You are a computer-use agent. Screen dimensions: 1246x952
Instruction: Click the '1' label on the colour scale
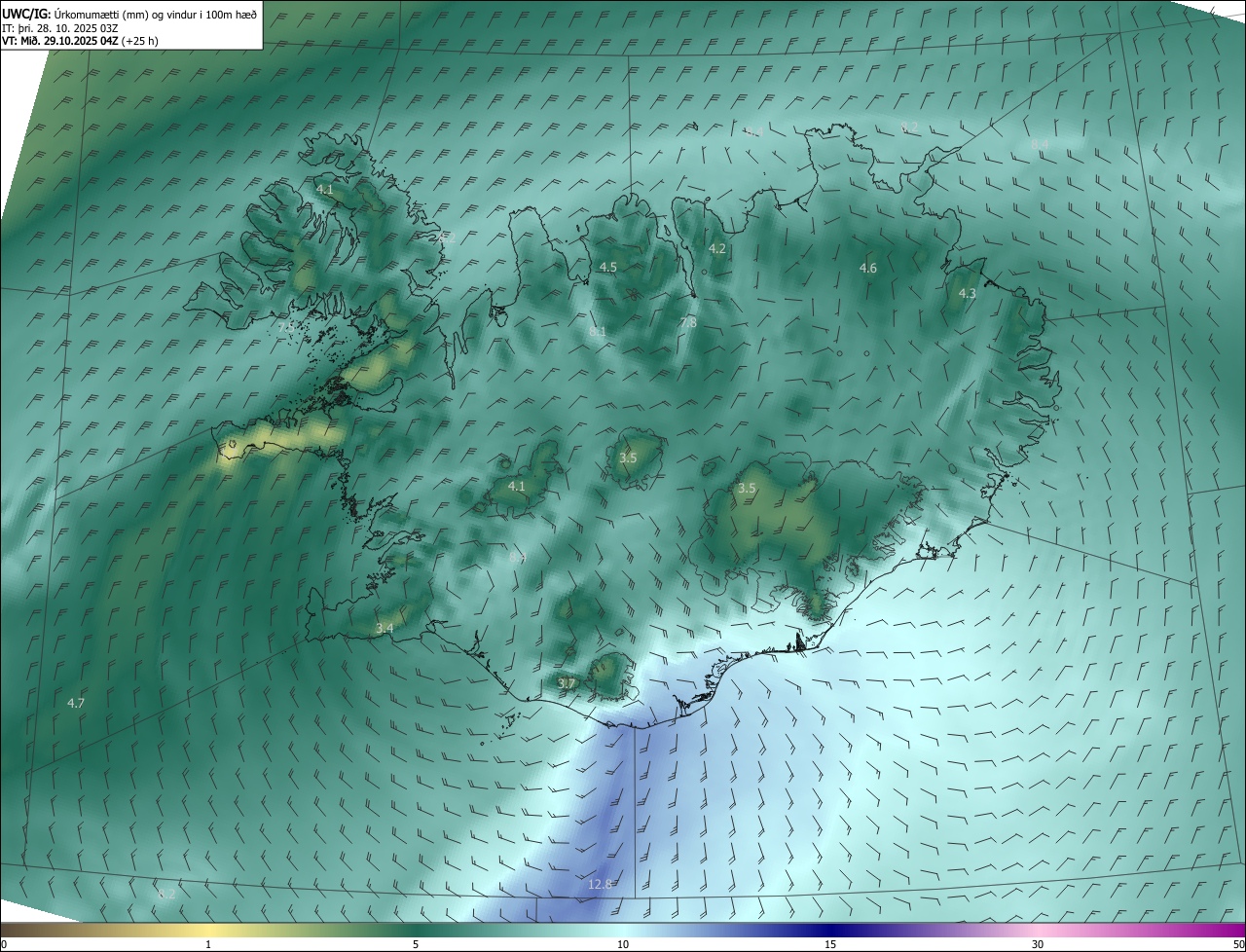tap(208, 944)
